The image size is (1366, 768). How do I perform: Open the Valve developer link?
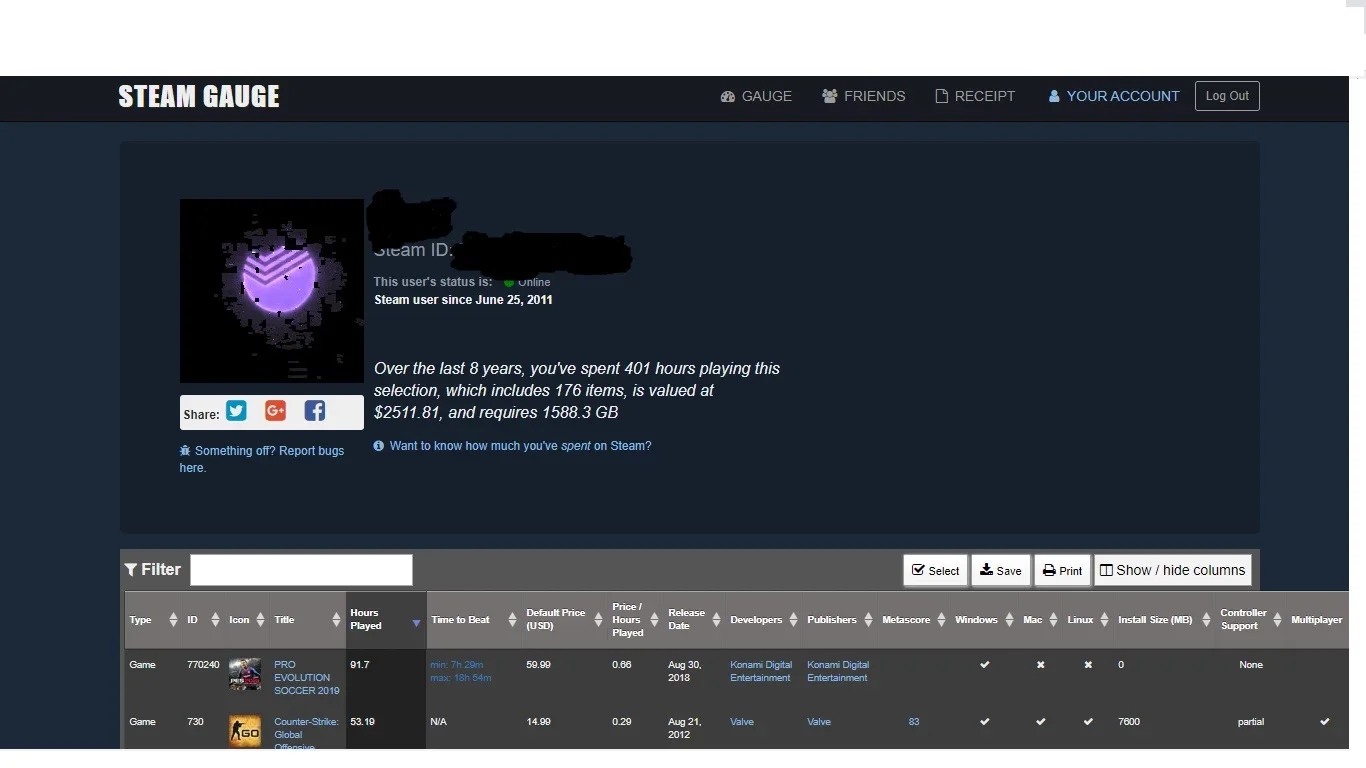742,722
